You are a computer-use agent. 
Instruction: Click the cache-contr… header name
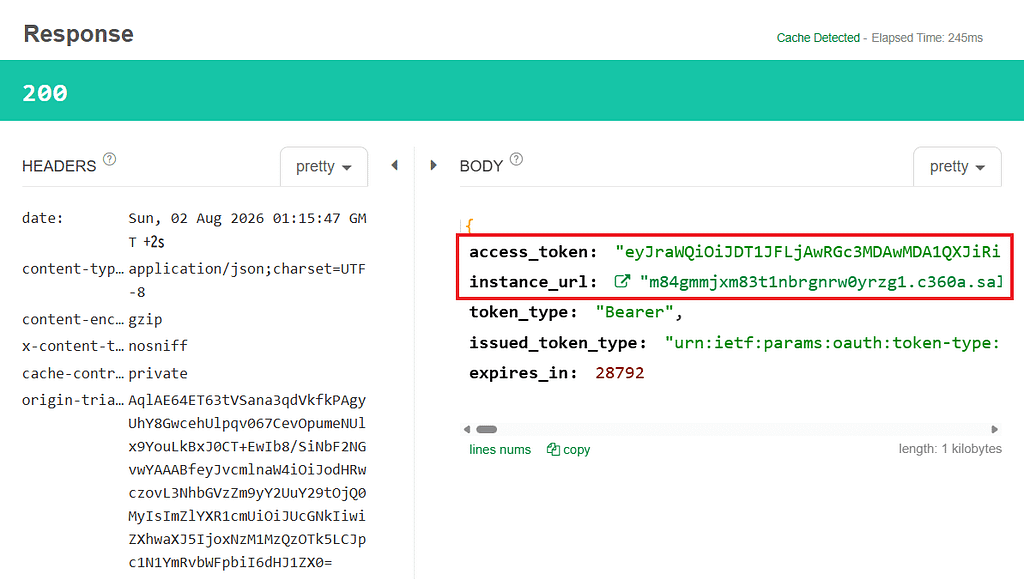72,373
